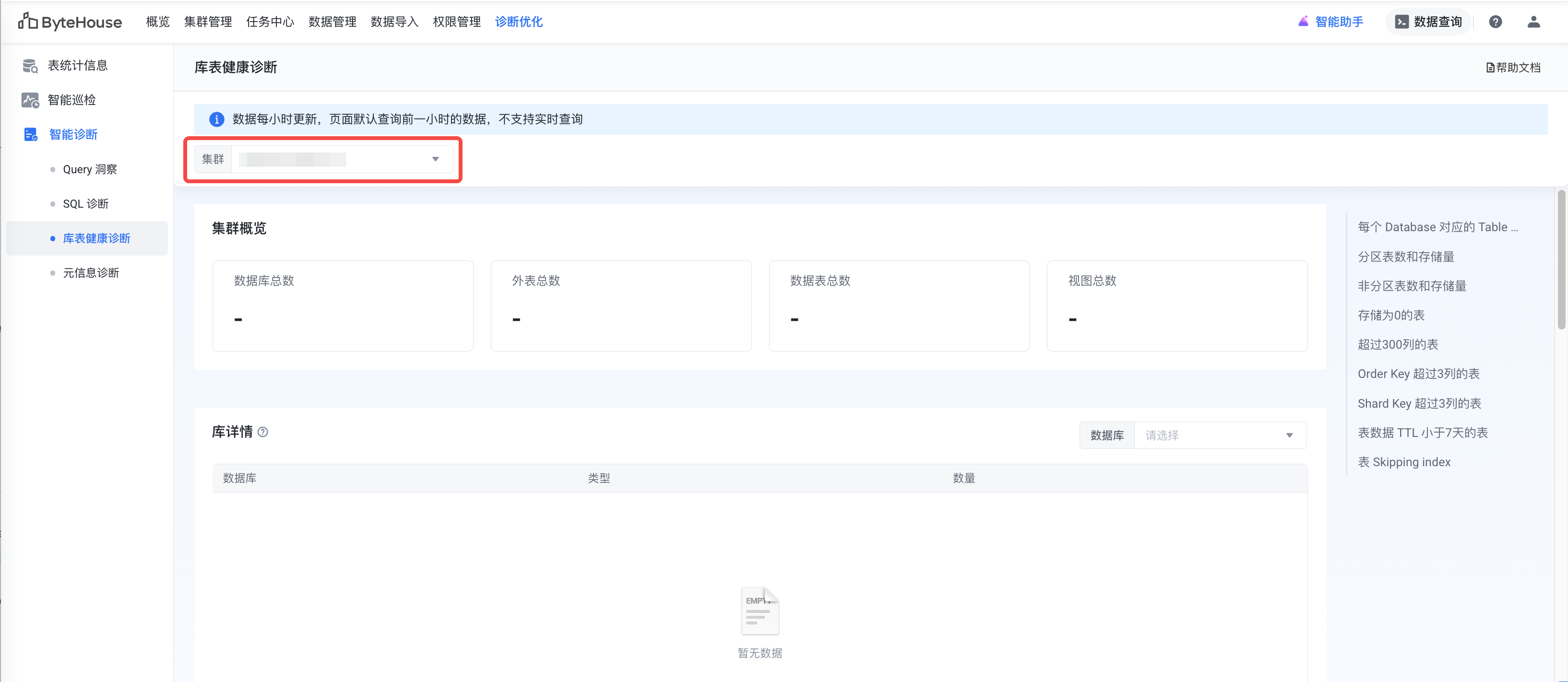Click the ByteHouse logo icon

coord(27,21)
